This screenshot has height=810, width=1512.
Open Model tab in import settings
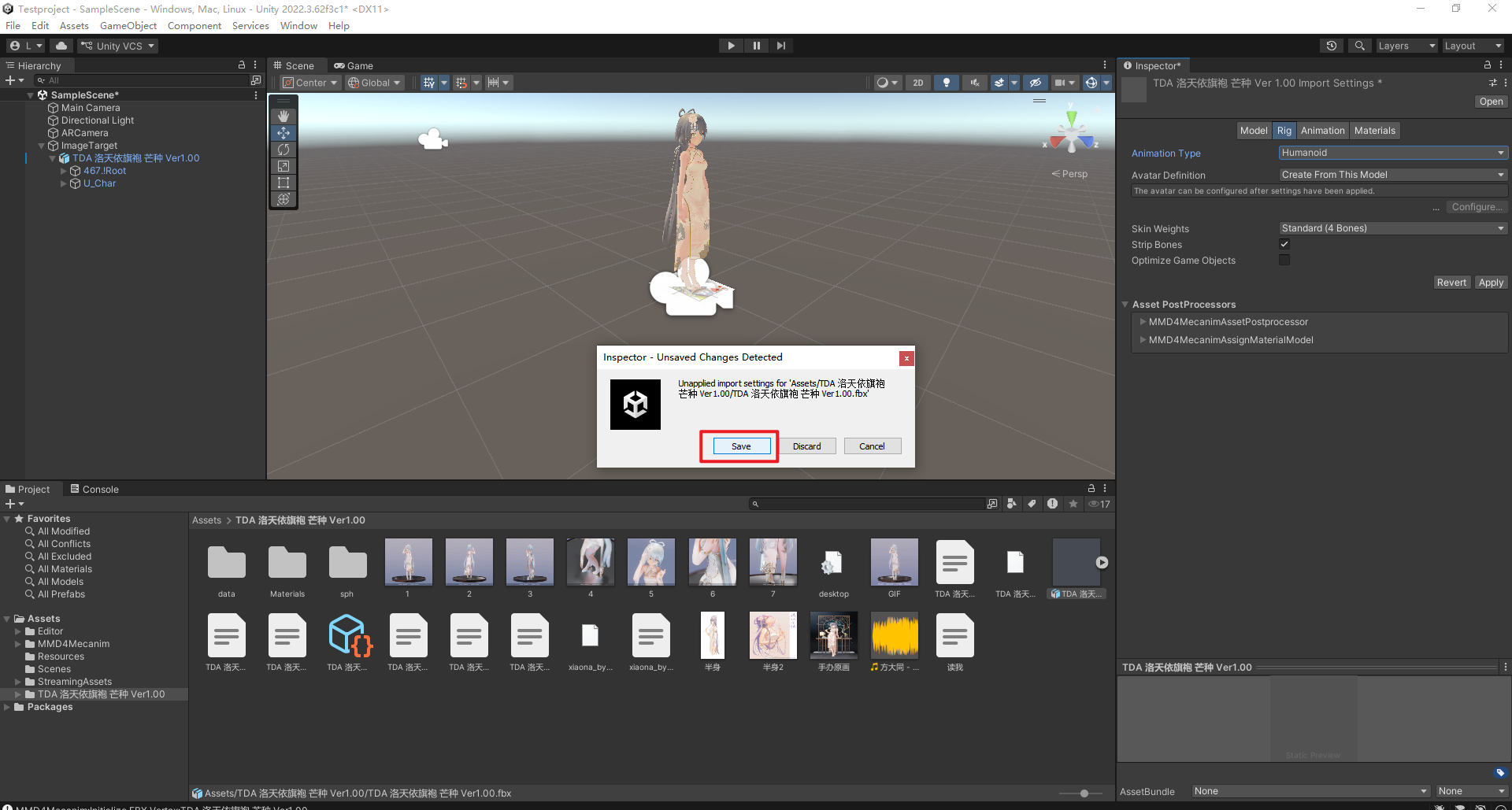[x=1254, y=131]
